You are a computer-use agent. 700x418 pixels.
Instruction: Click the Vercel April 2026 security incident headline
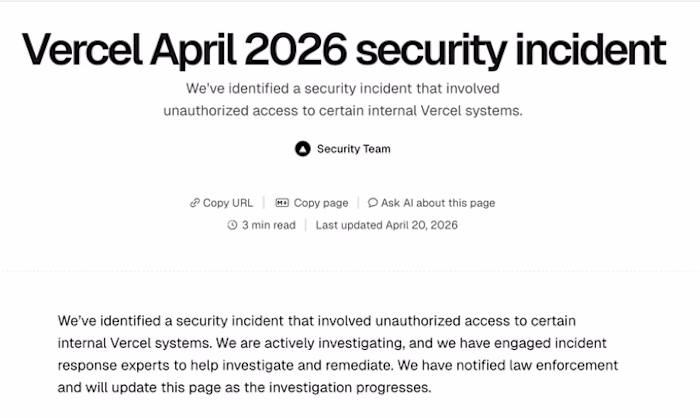(343, 48)
